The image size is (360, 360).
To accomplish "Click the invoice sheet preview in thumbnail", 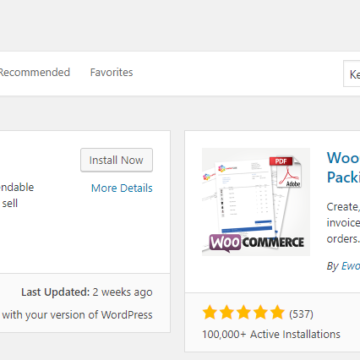I will tap(246, 197).
